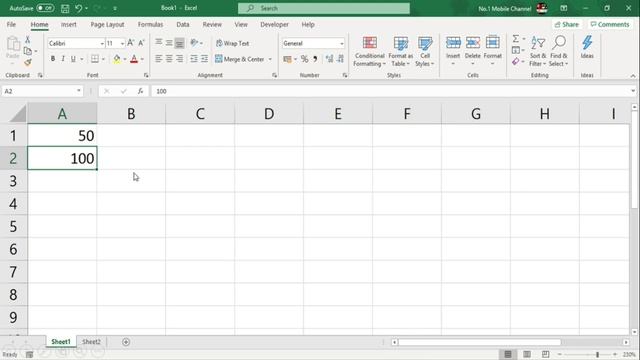Switch to Normal view in status bar
Viewport: 640px width, 360px height.
point(508,354)
